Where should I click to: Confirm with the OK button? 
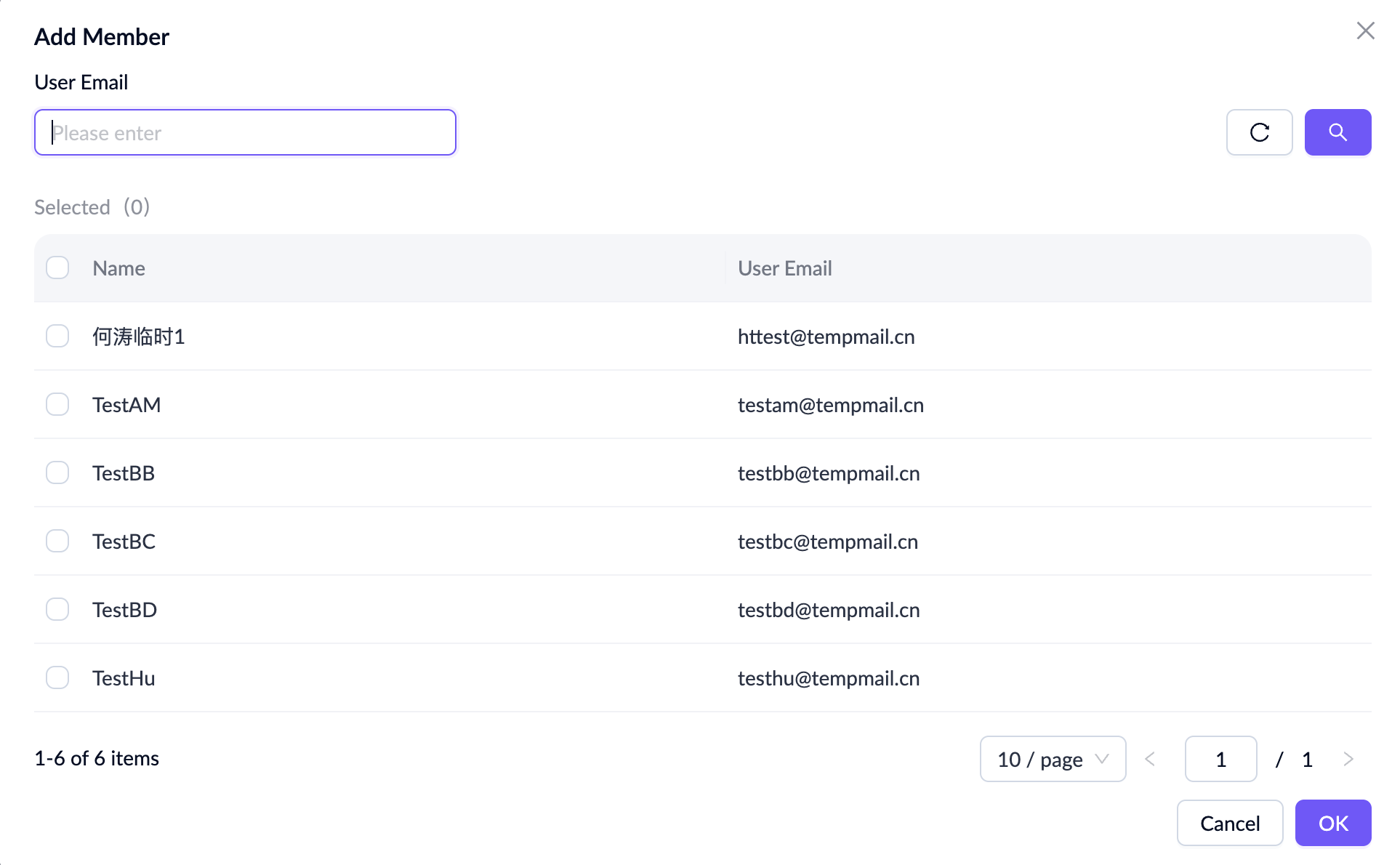pos(1332,823)
